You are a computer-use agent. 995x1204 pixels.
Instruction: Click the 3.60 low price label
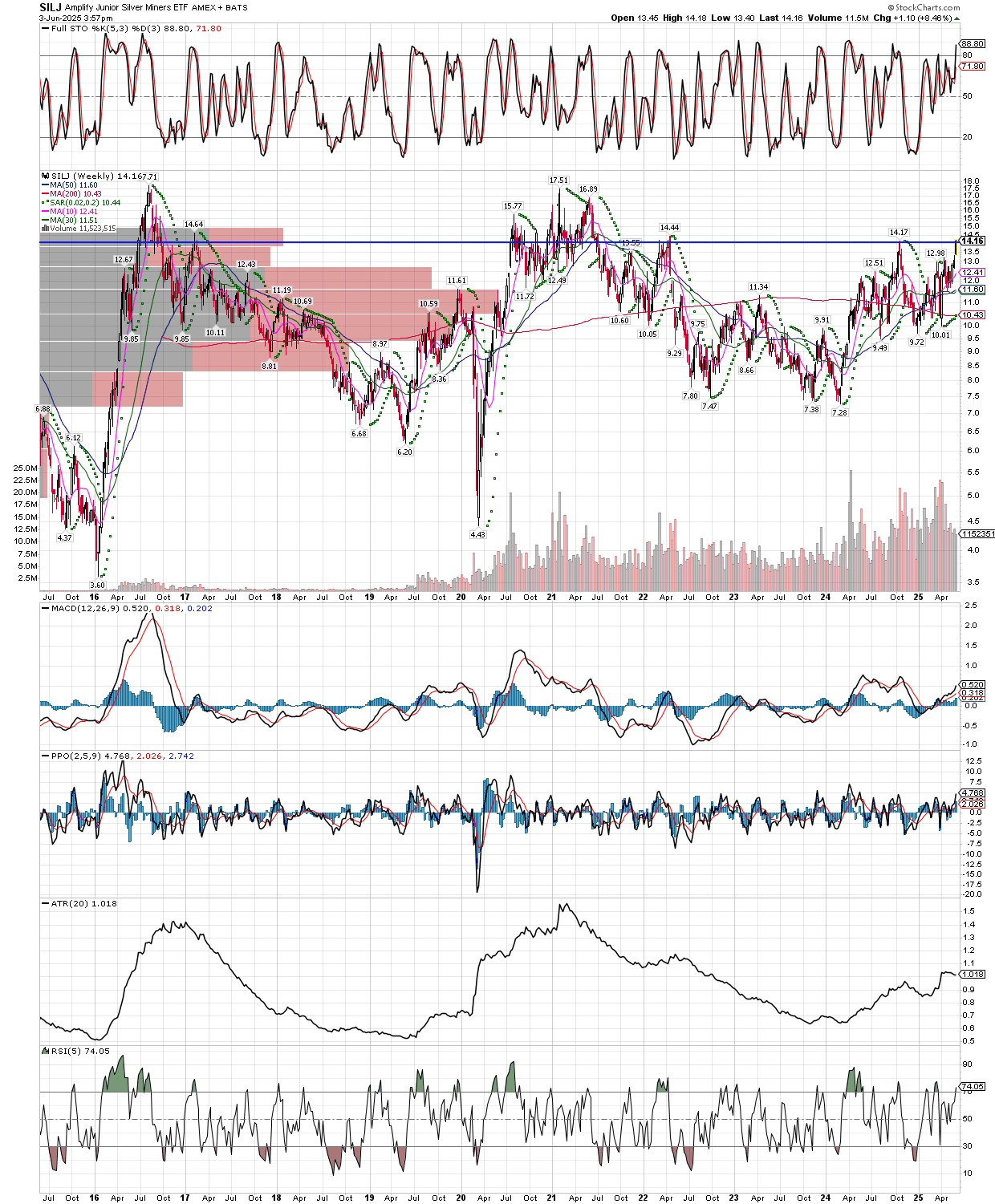tap(97, 586)
